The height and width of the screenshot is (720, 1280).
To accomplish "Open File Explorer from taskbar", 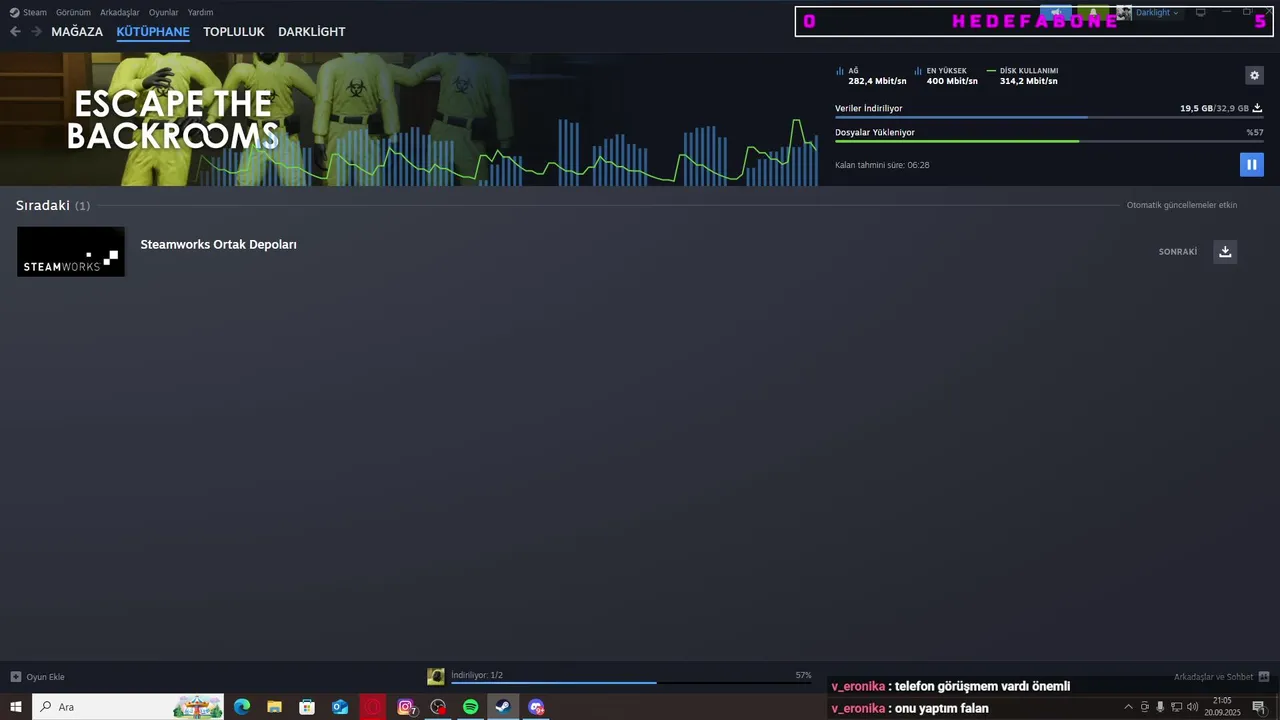I will point(274,707).
